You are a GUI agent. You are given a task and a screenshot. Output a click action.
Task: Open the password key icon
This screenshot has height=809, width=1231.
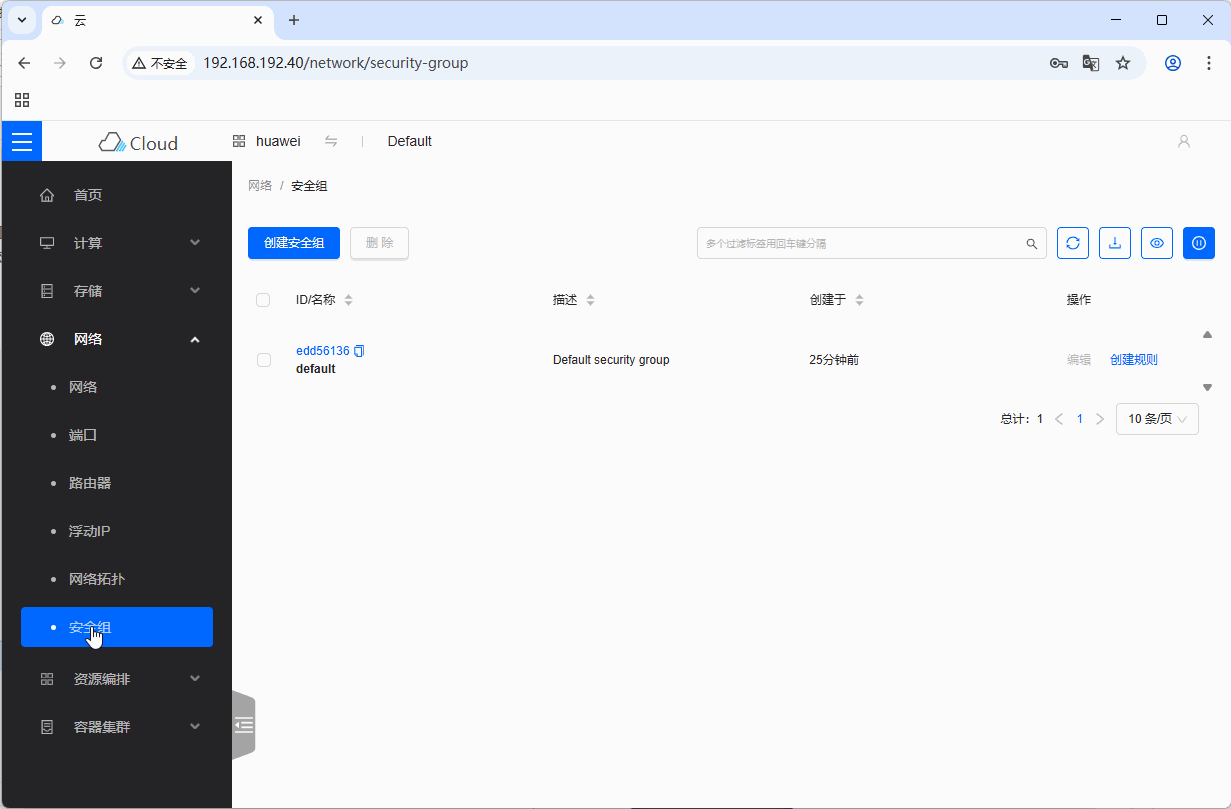1059,63
